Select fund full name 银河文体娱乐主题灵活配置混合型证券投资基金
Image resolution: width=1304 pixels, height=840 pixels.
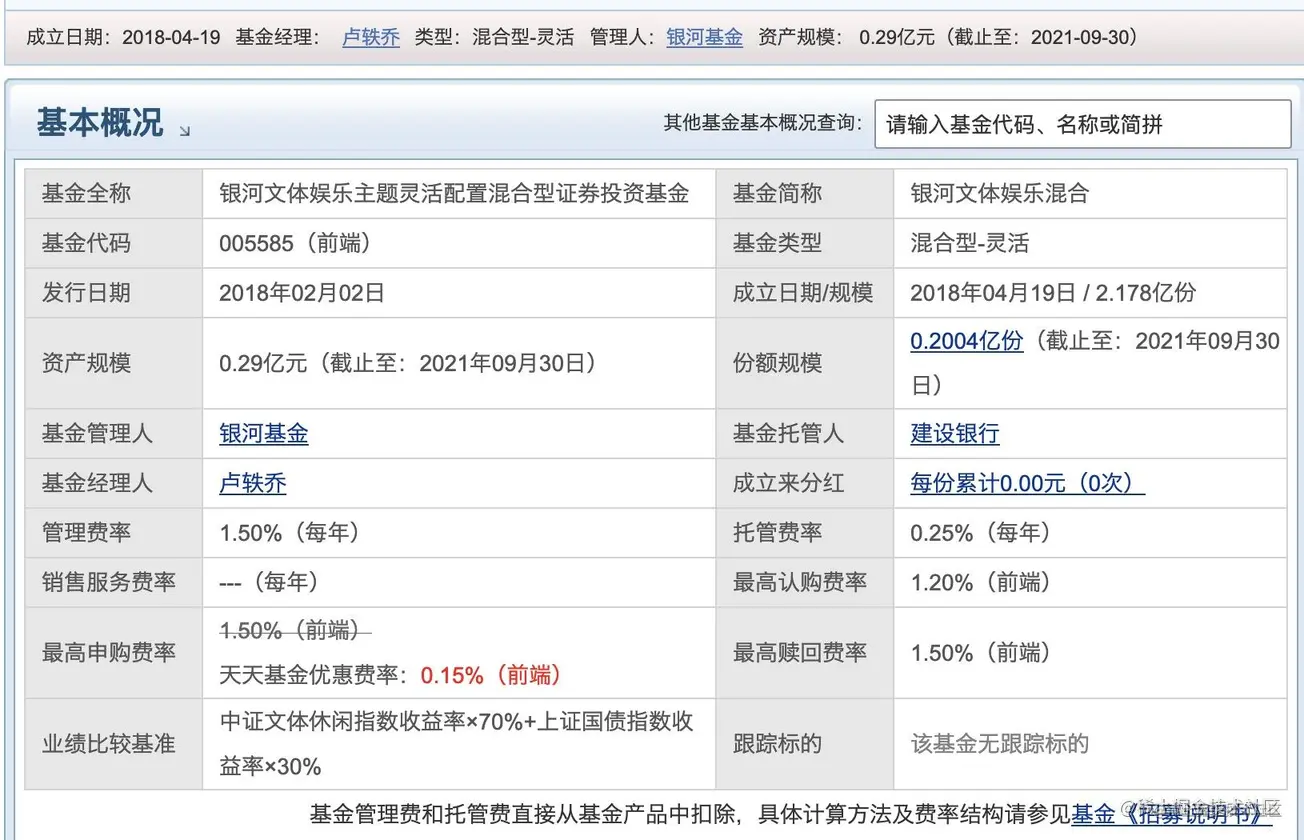pos(454,193)
